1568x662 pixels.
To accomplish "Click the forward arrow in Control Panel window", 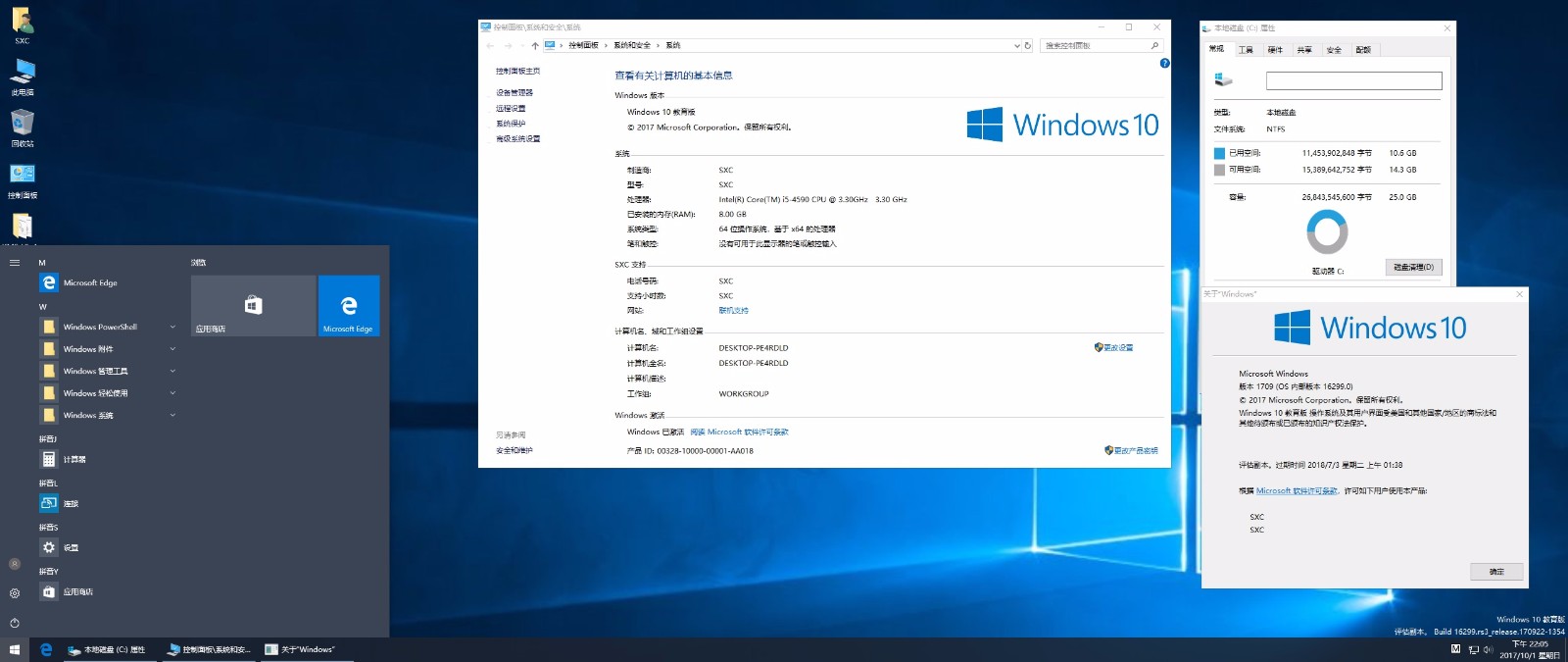I will [x=508, y=46].
